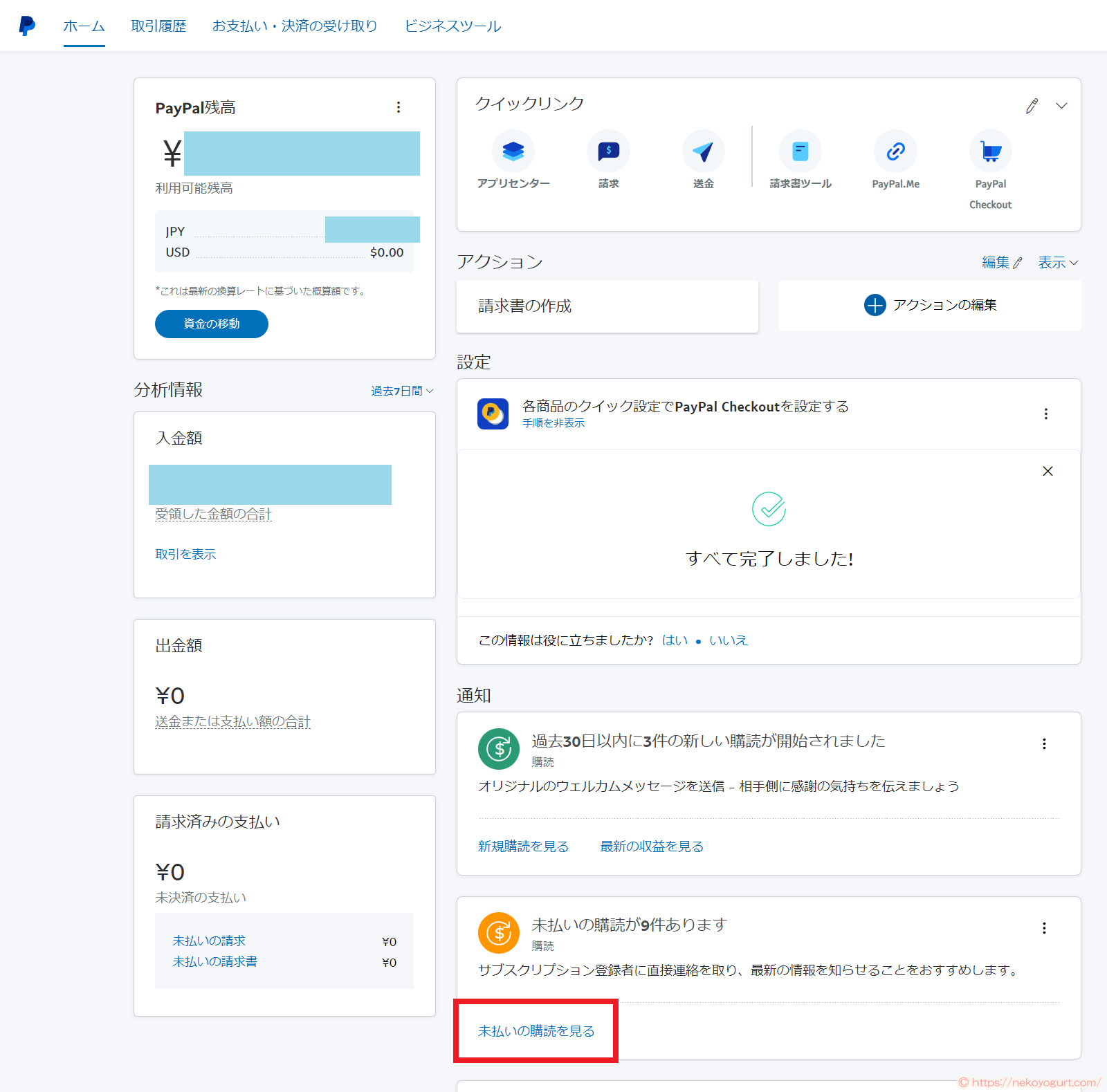Click the PayPal logo in the header
Viewport: 1107px width, 1092px height.
26,26
